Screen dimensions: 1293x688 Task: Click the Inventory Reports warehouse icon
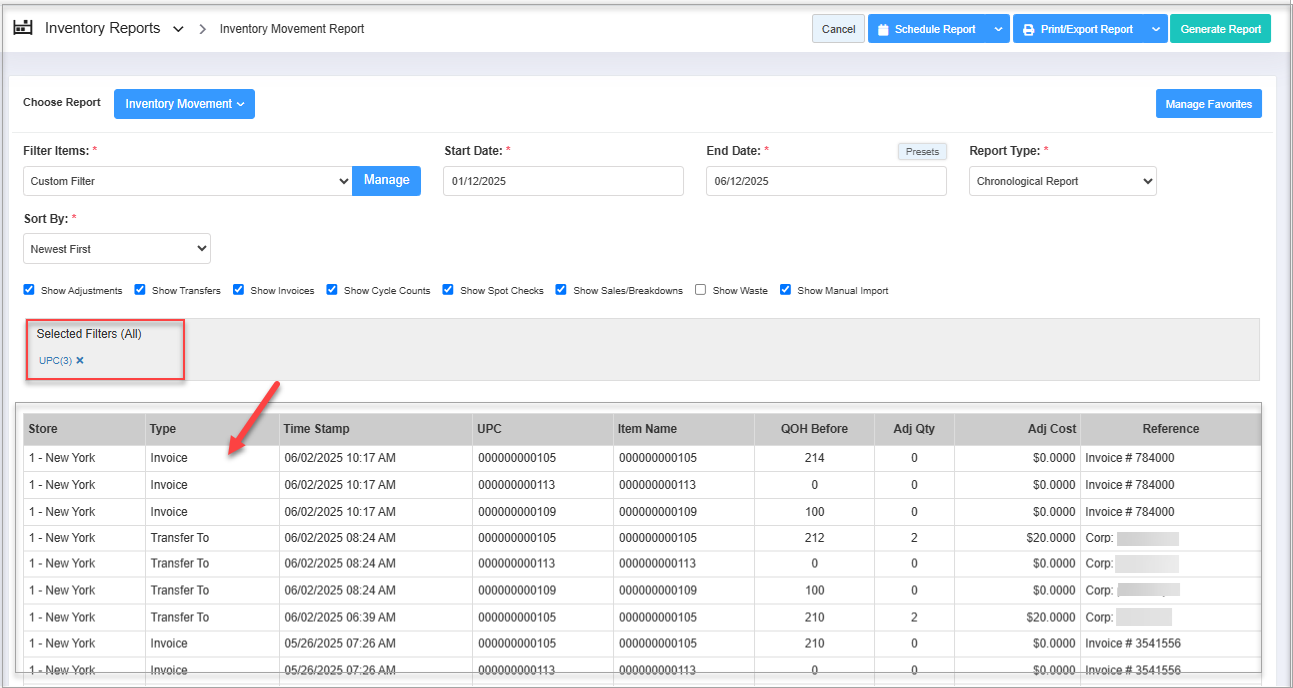tap(22, 28)
